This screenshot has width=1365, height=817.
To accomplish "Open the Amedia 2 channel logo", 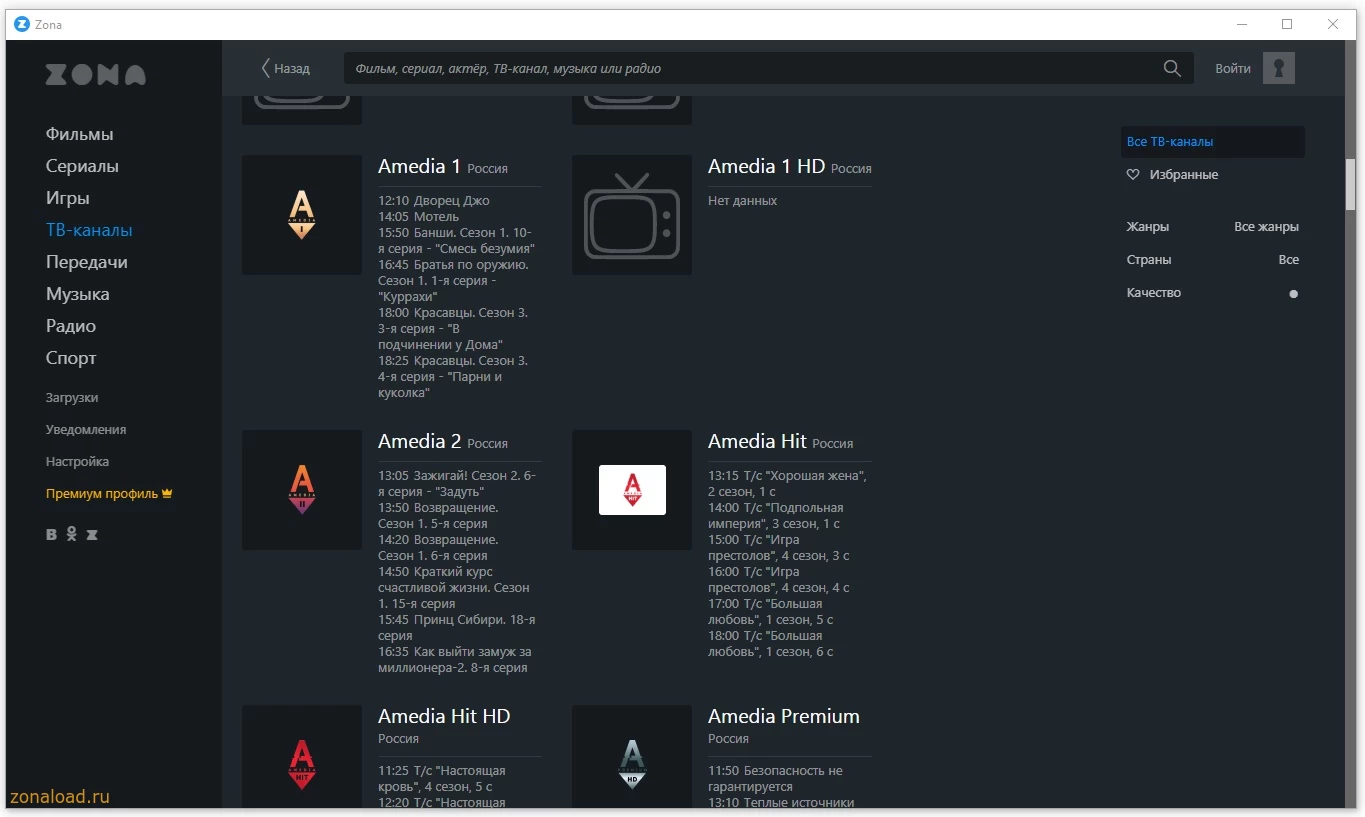I will [x=302, y=490].
